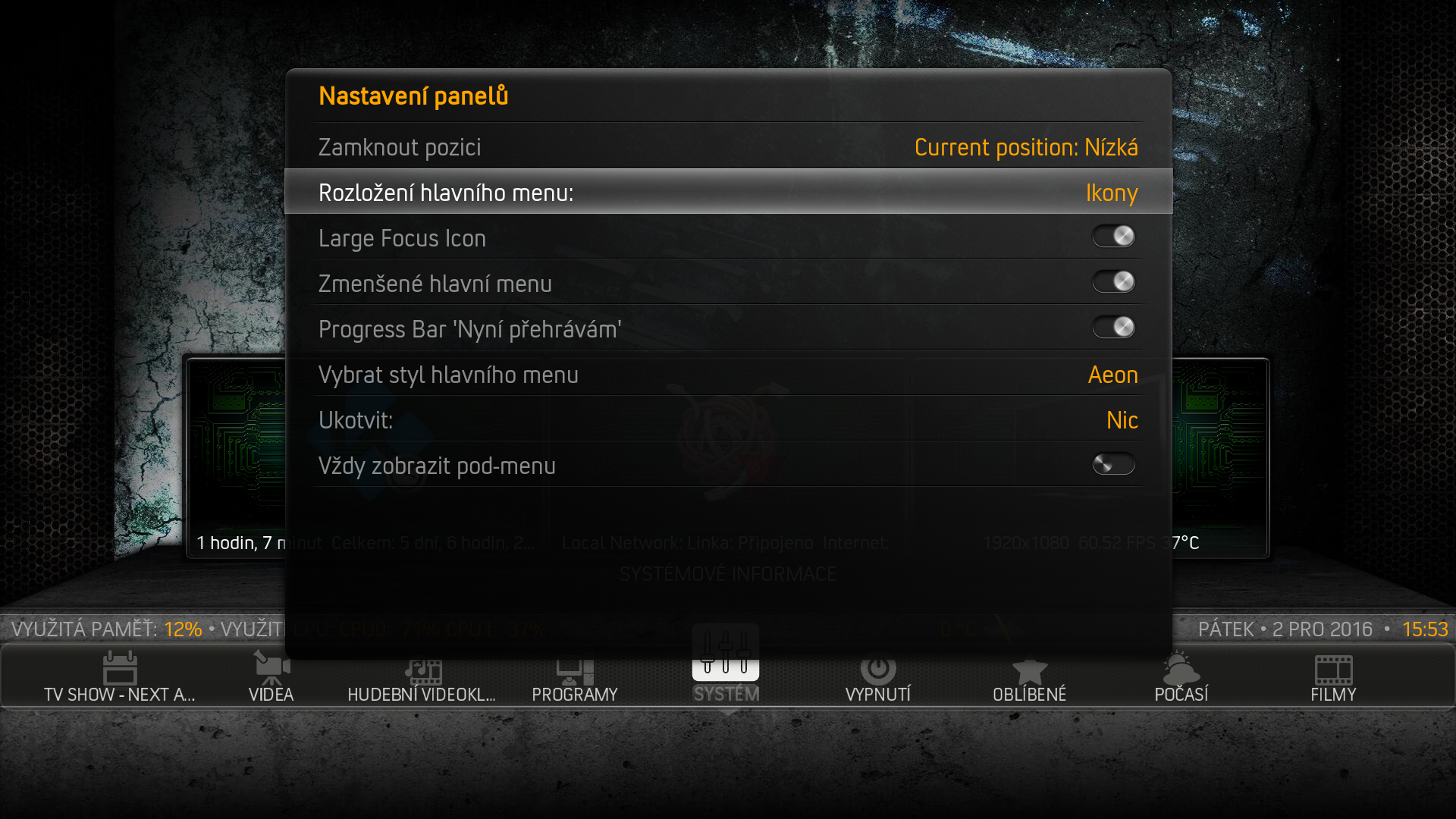Click the Využitá paměť 12% indicator
The width and height of the screenshot is (1456, 819).
pos(107,629)
